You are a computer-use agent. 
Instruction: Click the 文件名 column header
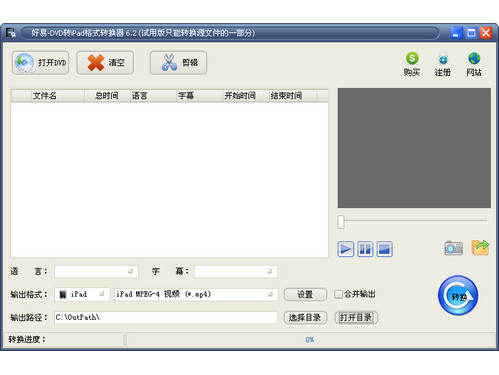[x=58, y=96]
